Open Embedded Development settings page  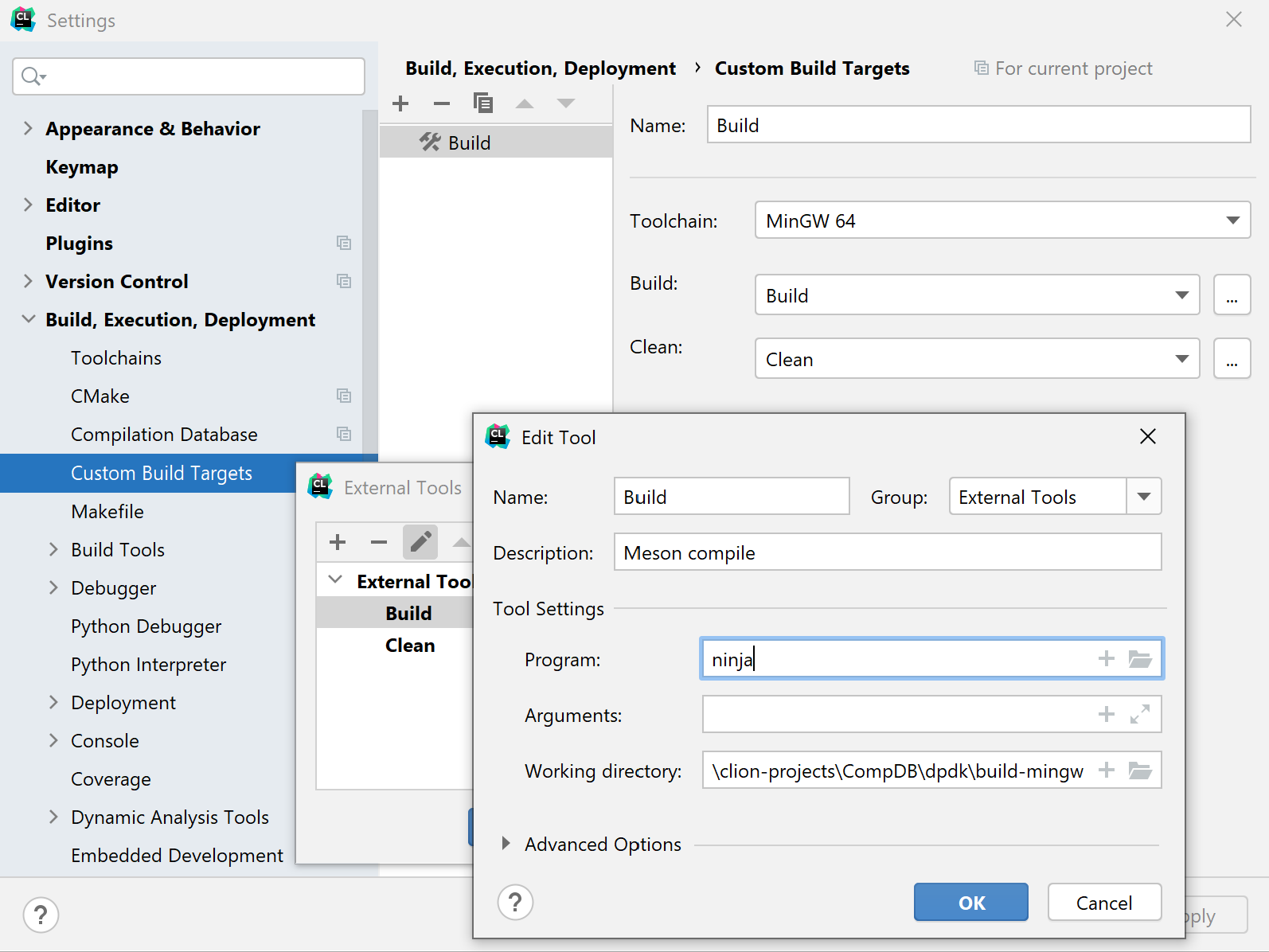point(177,856)
